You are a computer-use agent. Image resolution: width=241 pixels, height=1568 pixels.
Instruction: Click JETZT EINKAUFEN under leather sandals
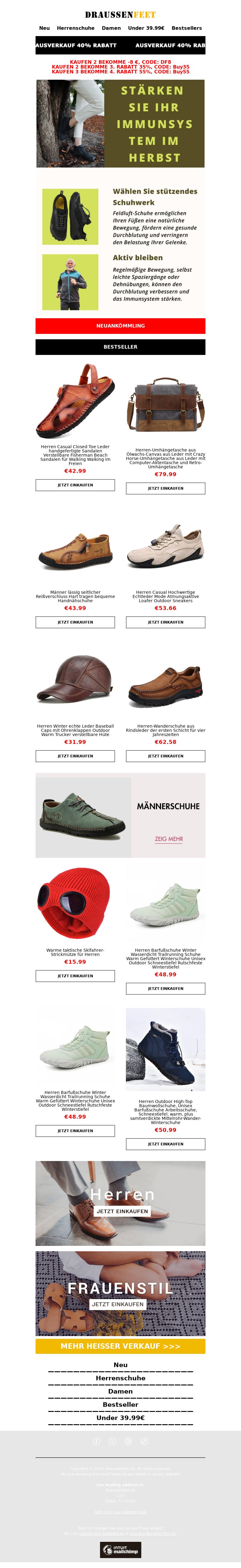(x=75, y=485)
